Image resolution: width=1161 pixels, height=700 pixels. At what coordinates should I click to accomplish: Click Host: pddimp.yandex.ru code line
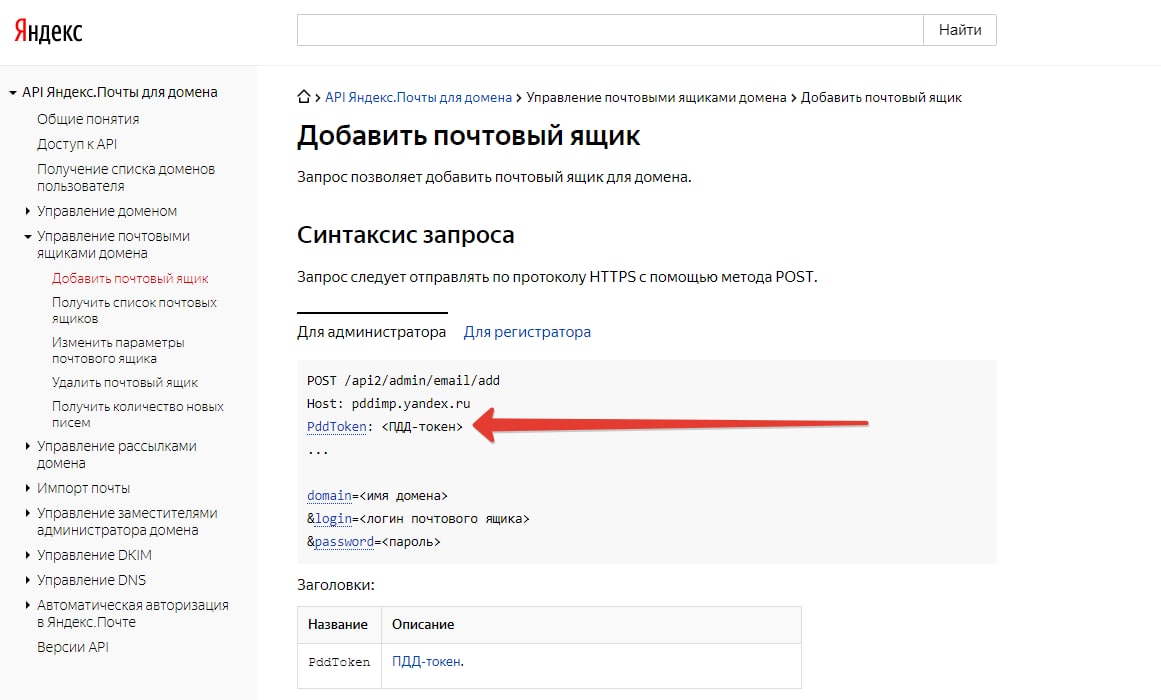click(x=389, y=404)
